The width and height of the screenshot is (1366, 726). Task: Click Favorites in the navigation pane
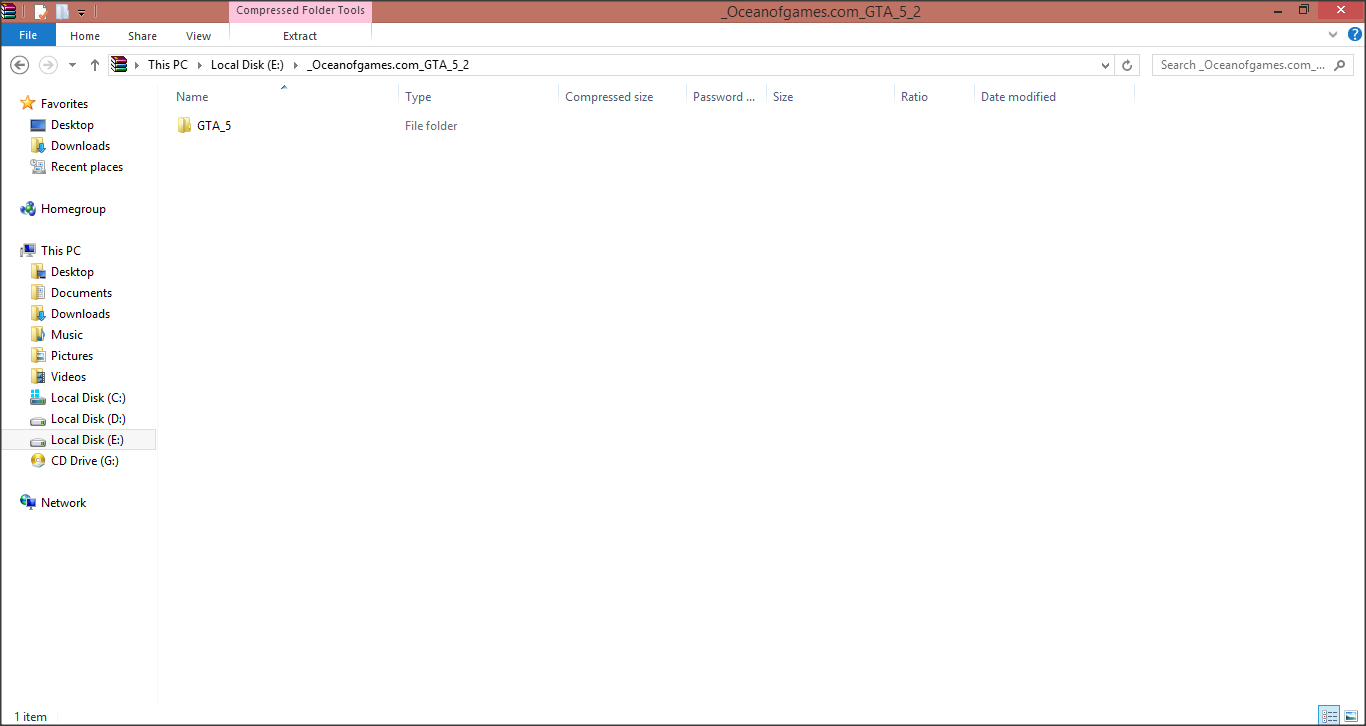pyautogui.click(x=64, y=104)
